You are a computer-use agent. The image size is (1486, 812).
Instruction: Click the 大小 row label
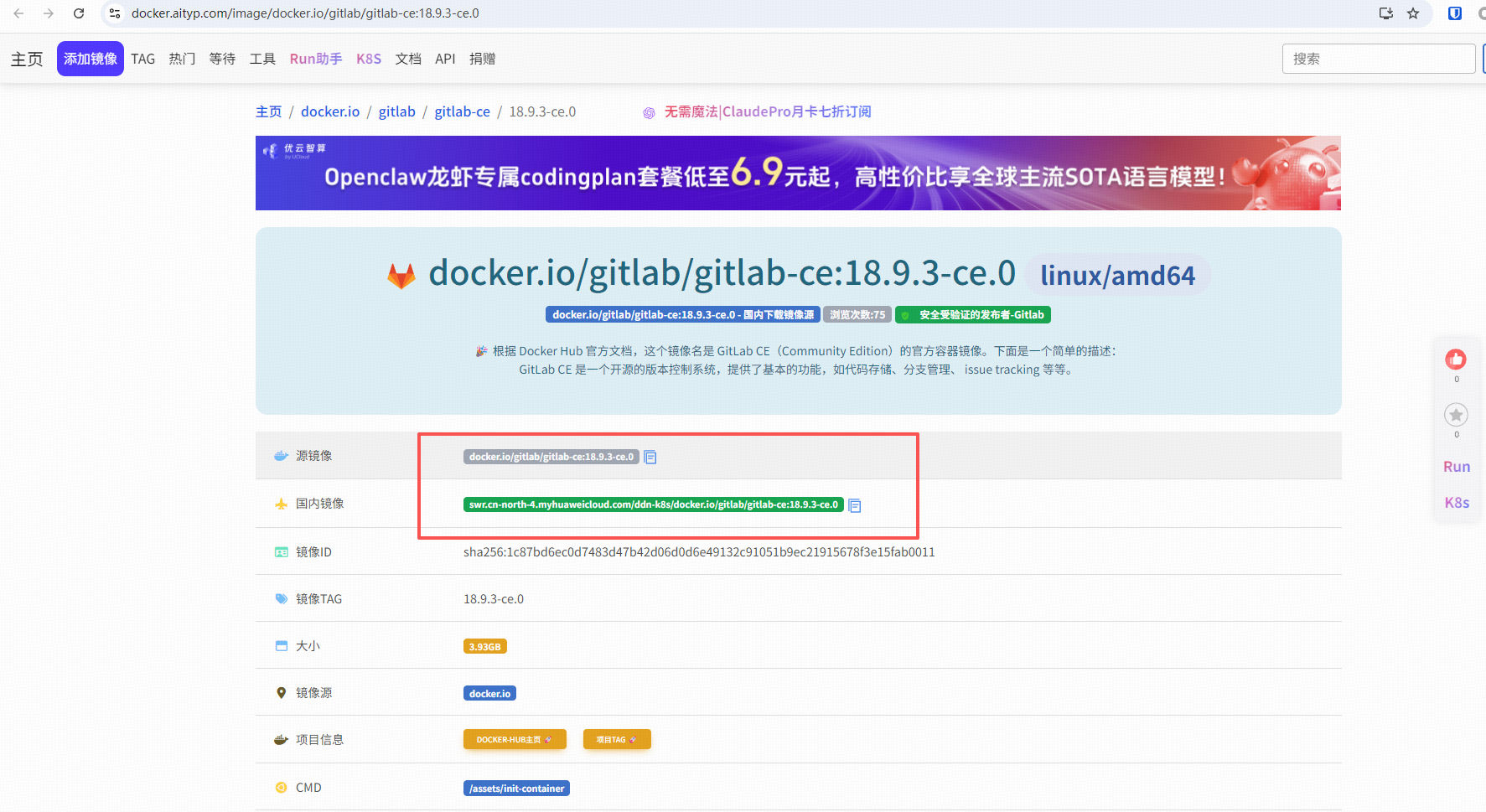[x=308, y=646]
